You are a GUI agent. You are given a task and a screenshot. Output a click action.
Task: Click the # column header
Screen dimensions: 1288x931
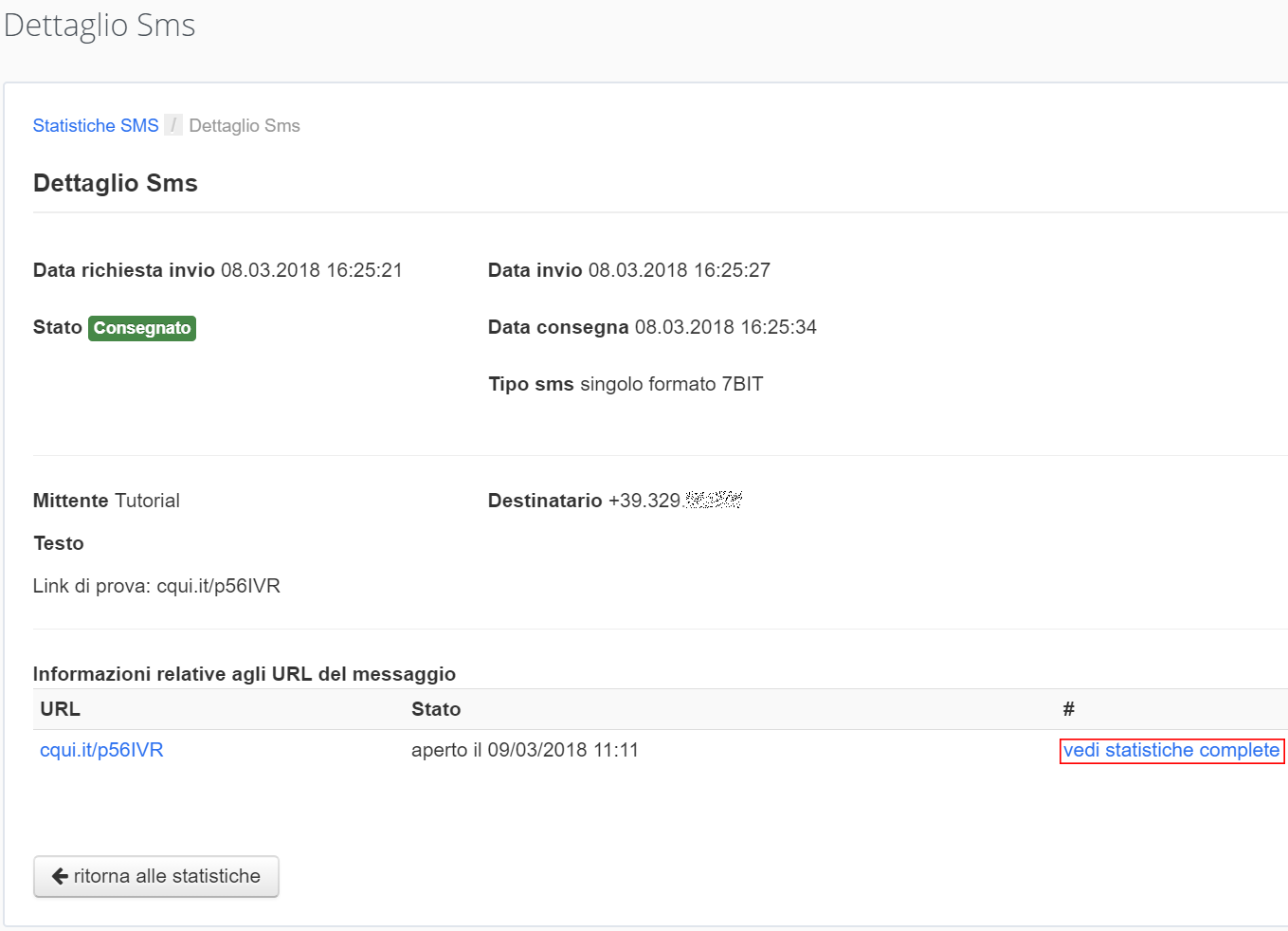[1068, 709]
